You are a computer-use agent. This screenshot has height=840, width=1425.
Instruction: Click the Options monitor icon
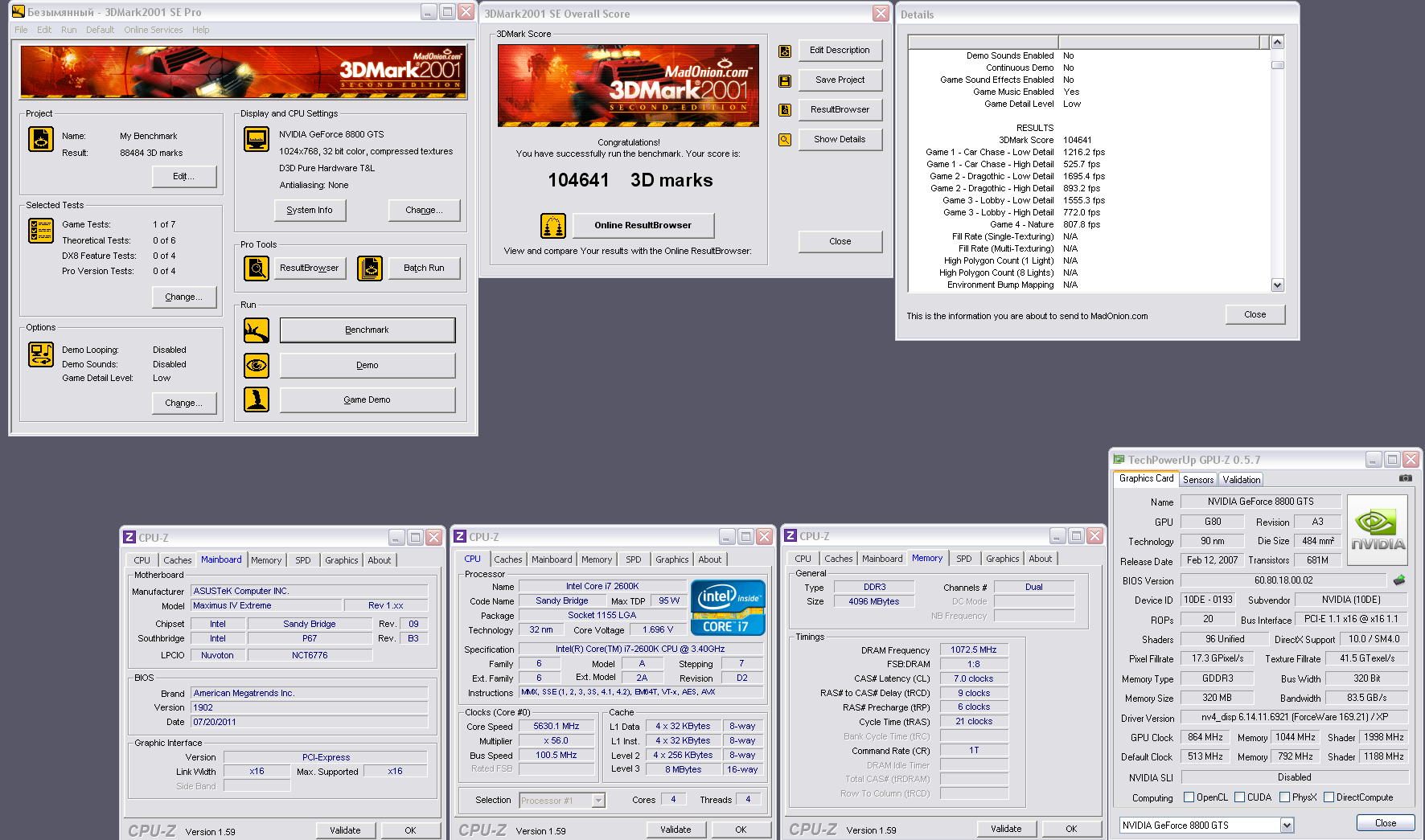(41, 354)
